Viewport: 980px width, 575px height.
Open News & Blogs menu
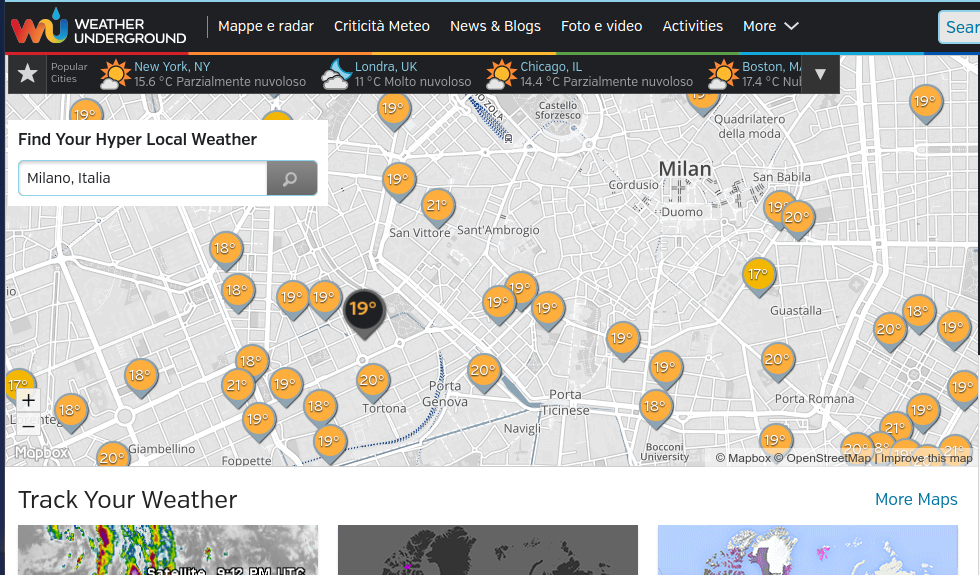[x=495, y=26]
